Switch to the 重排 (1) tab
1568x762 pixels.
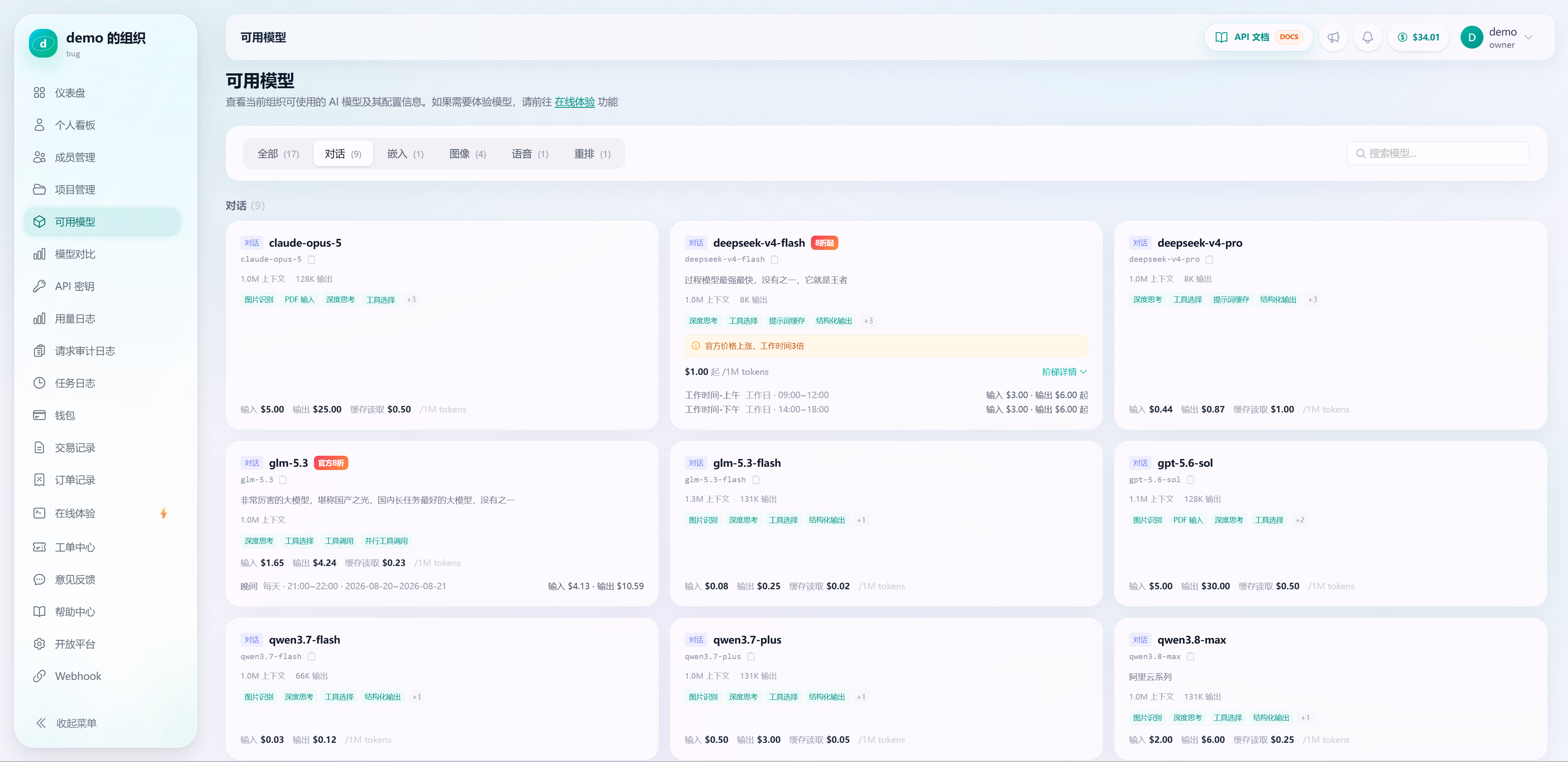tap(592, 154)
